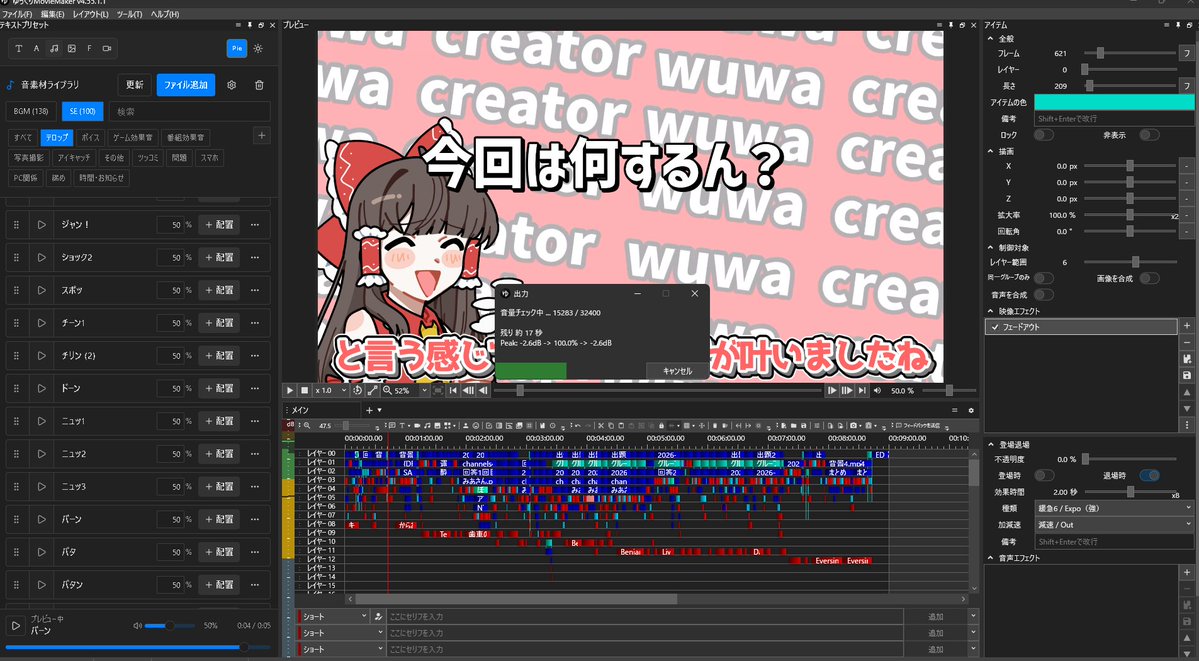This screenshot has height=661, width=1199.
Task: Add a video effect with plus button
Action: 1187,326
